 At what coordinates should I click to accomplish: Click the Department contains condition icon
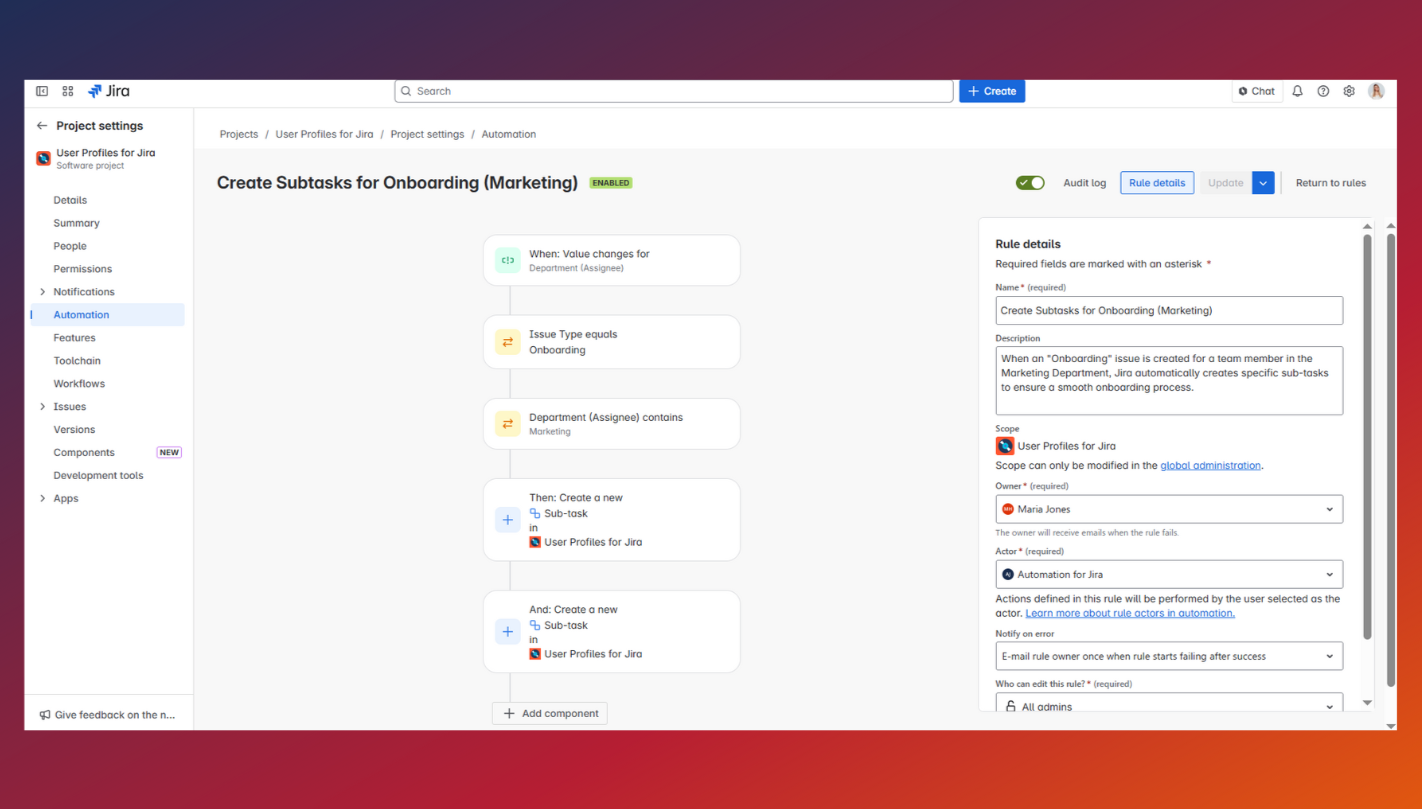[507, 424]
